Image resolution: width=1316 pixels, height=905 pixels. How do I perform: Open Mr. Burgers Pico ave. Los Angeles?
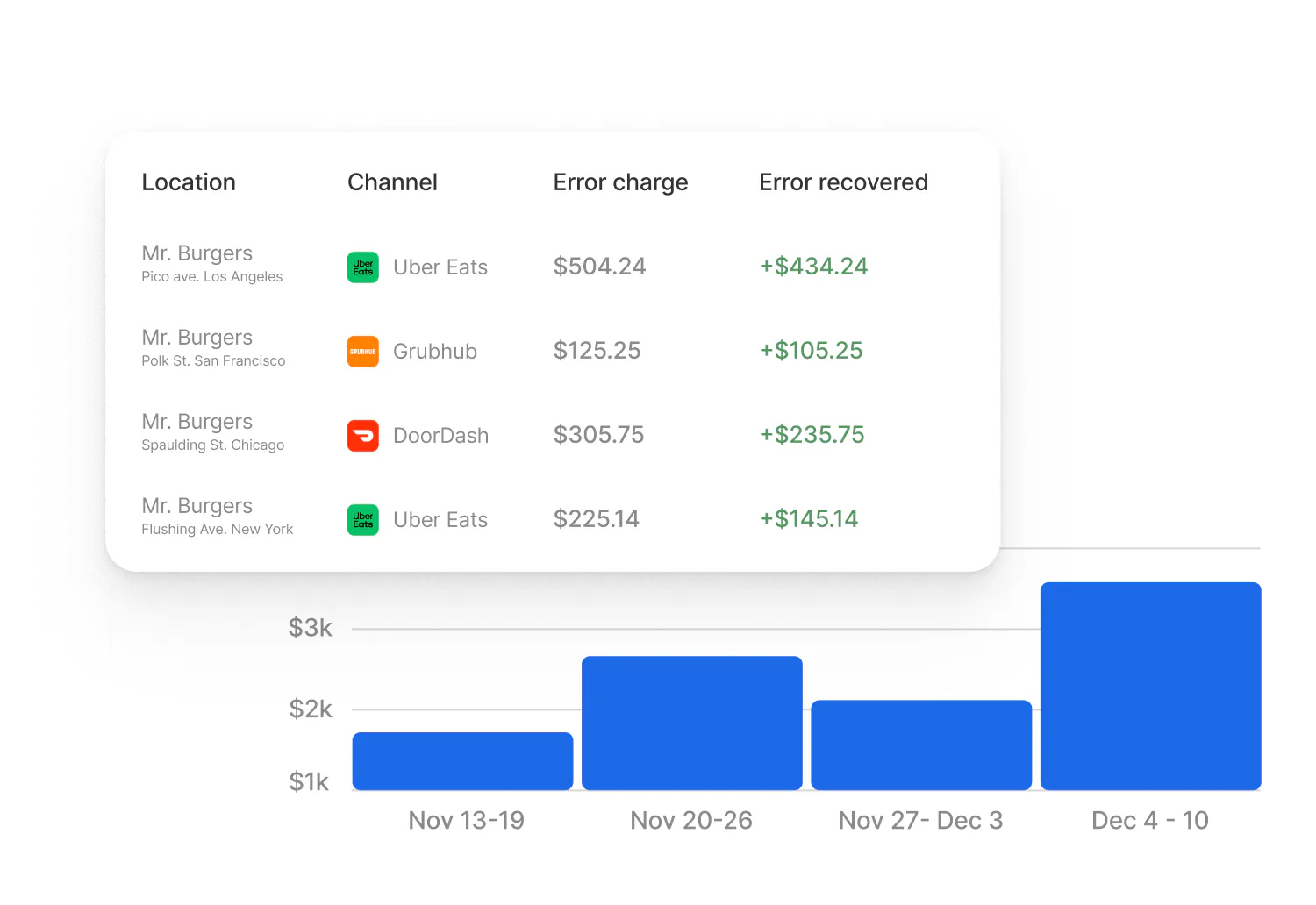(x=212, y=264)
